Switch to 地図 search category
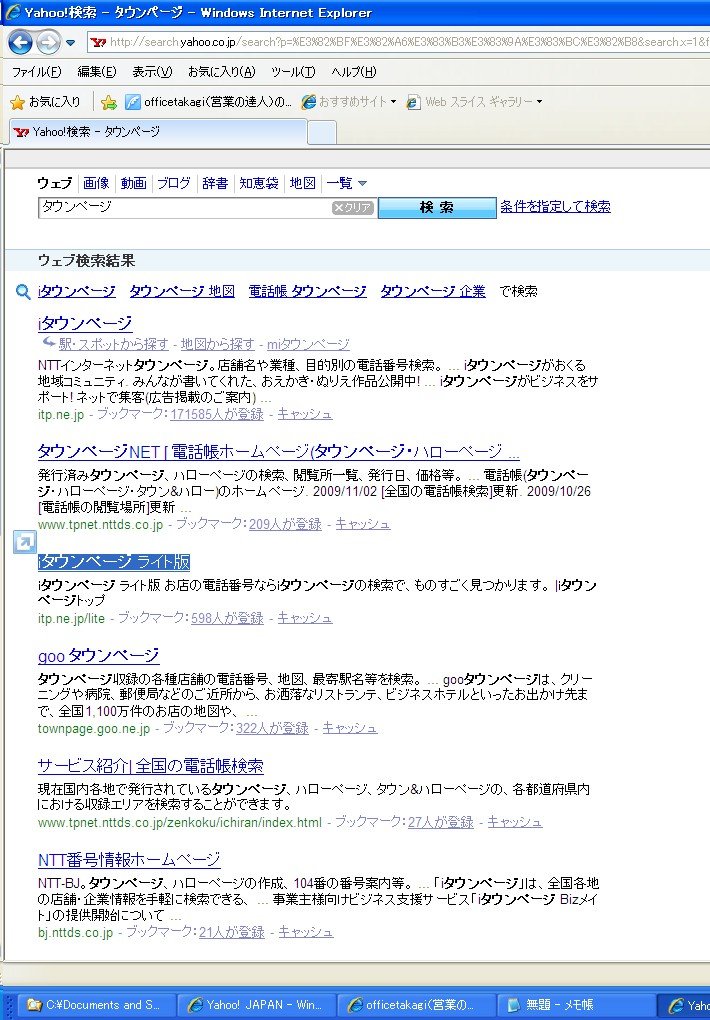Screen dimensions: 710x1020 [303, 183]
